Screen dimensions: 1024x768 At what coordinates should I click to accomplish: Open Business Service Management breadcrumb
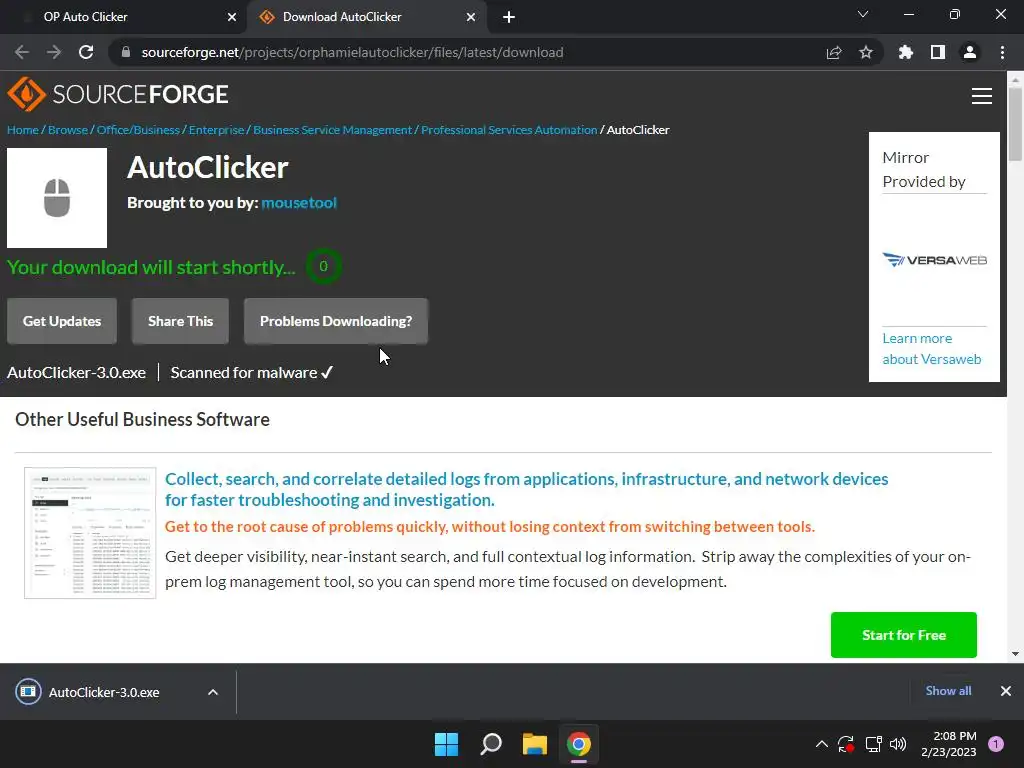pos(332,130)
